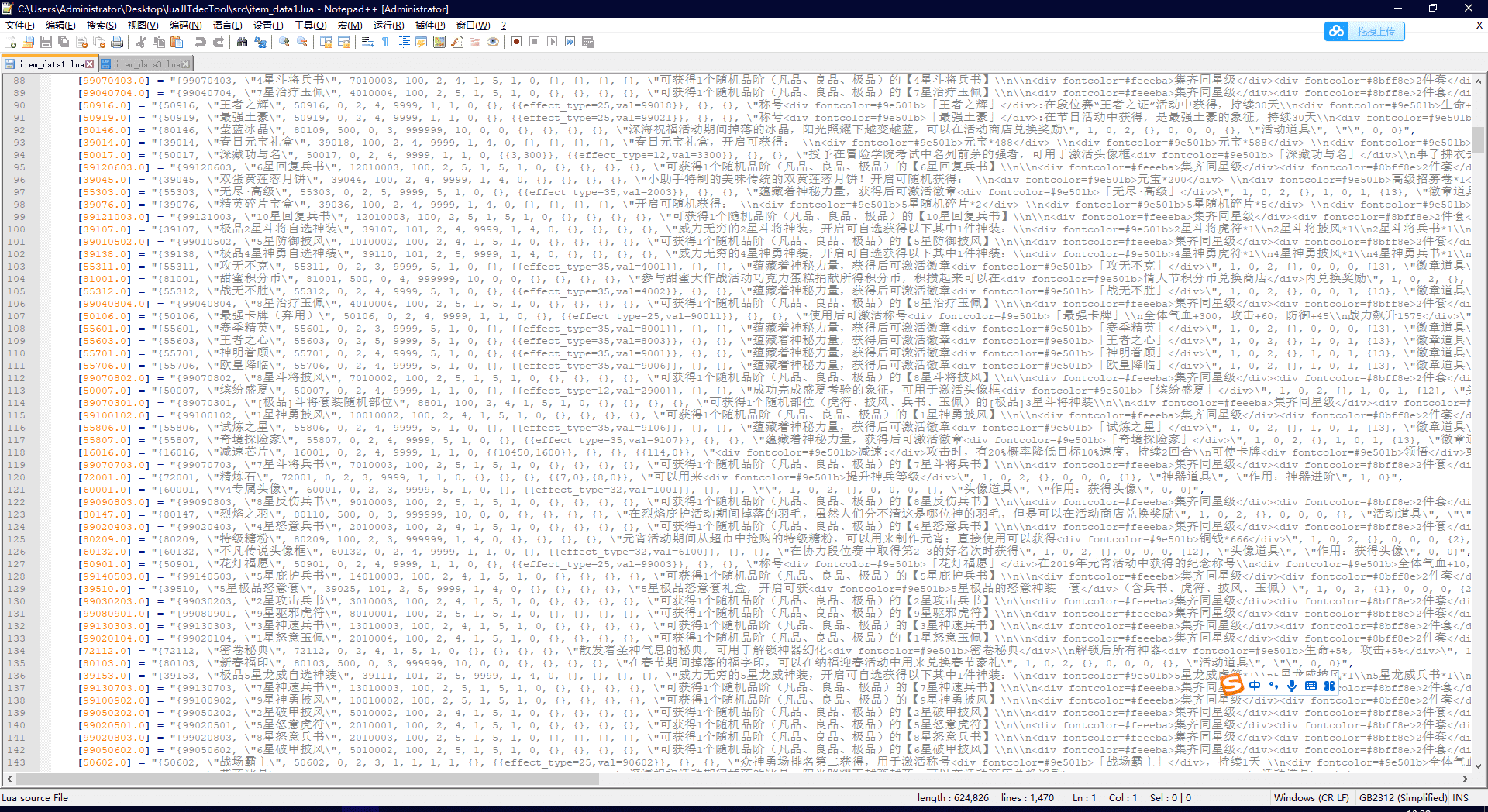Viewport: 1488px width, 812px height.
Task: Click the Play recorded macro icon
Action: [x=553, y=42]
